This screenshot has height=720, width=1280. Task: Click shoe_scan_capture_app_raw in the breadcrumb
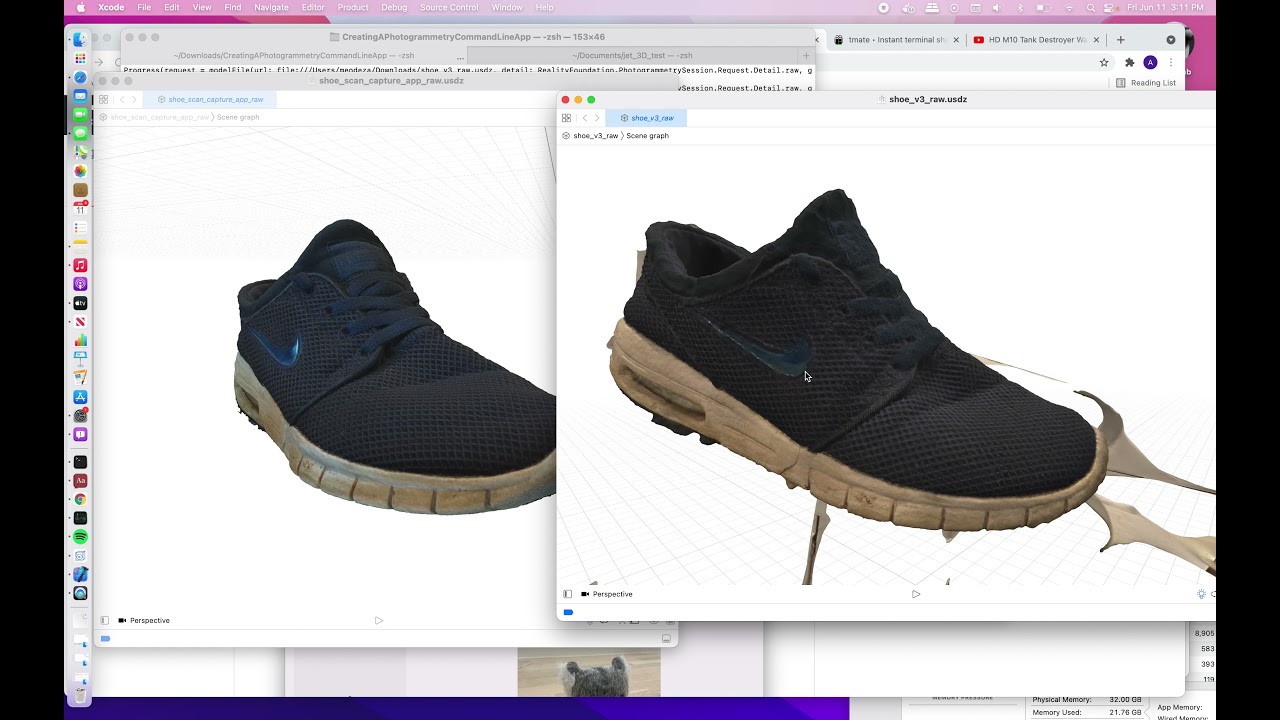(159, 118)
